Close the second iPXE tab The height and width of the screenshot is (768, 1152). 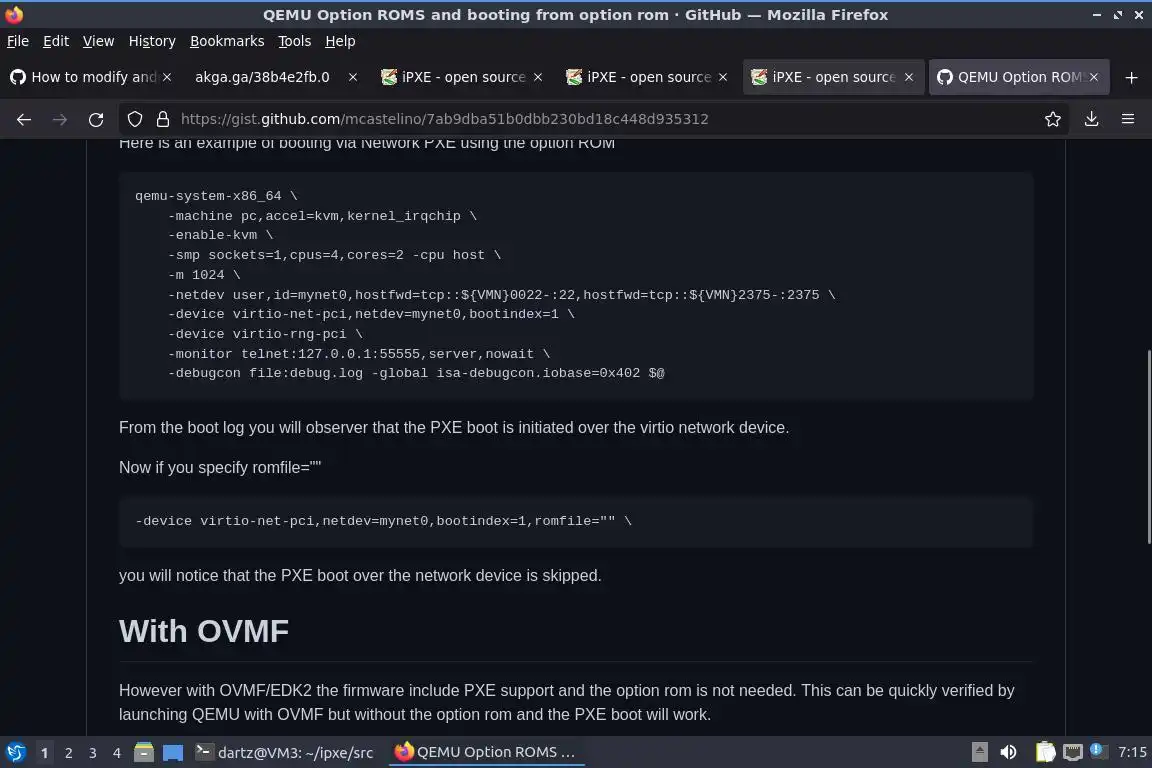pyautogui.click(x=723, y=77)
